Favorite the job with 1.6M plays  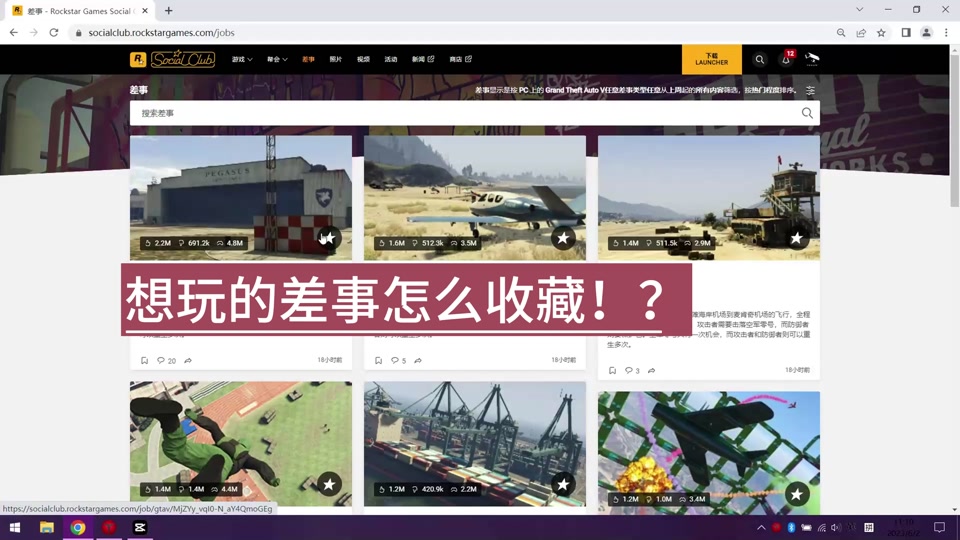(x=563, y=238)
